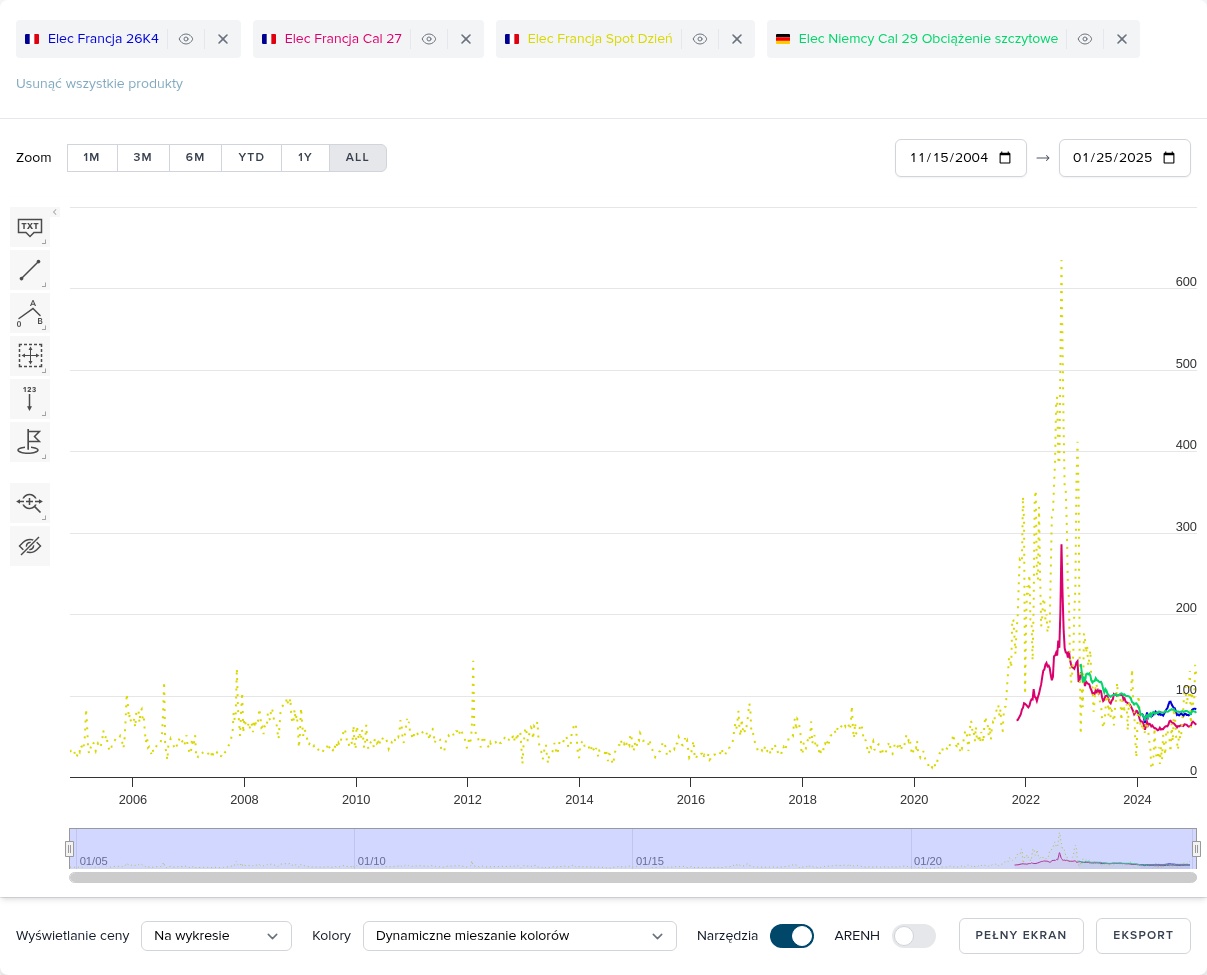
Task: Remove Elec Niemcy Cal 29 product
Action: point(1122,39)
